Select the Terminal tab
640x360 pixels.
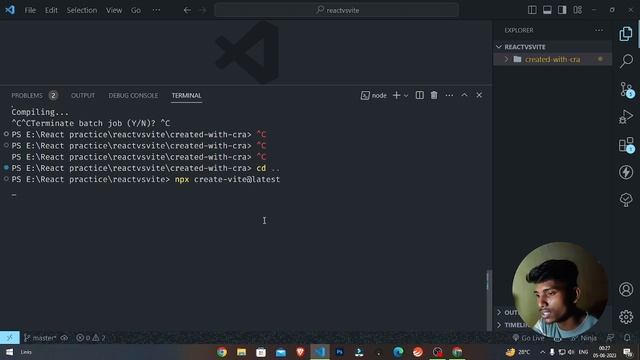[186, 96]
